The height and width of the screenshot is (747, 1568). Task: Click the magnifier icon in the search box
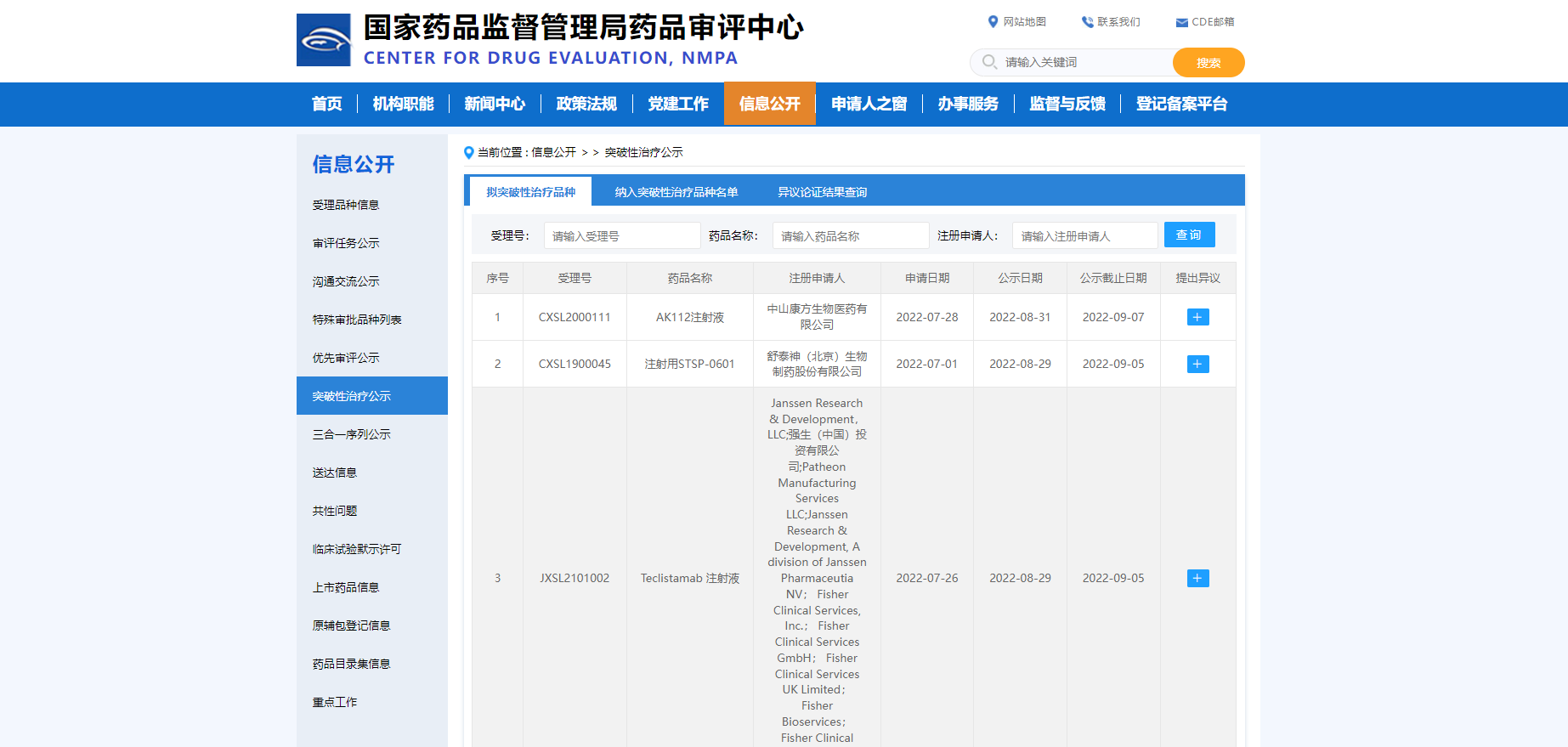989,62
